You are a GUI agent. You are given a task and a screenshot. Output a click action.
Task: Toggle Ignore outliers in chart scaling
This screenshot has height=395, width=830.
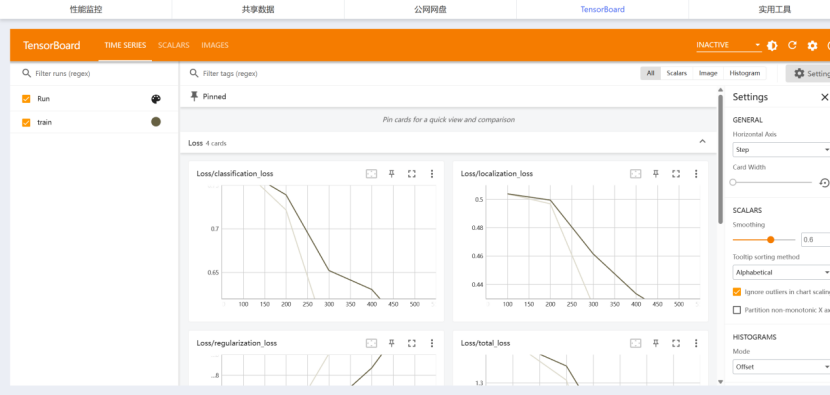pos(736,292)
